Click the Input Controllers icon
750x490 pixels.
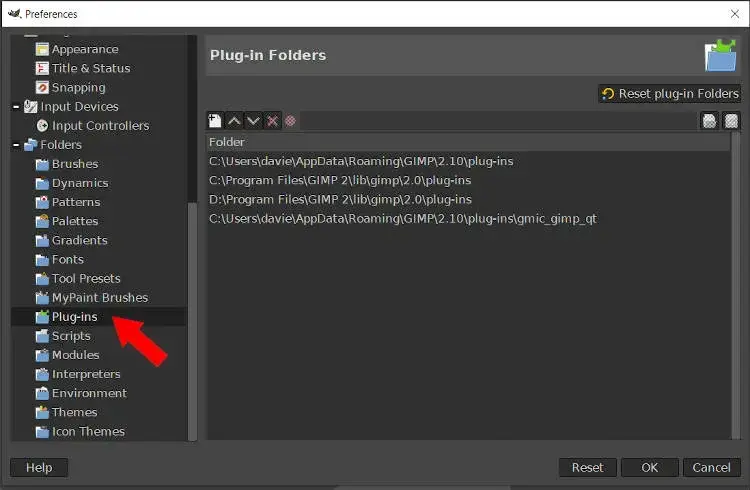pyautogui.click(x=42, y=125)
